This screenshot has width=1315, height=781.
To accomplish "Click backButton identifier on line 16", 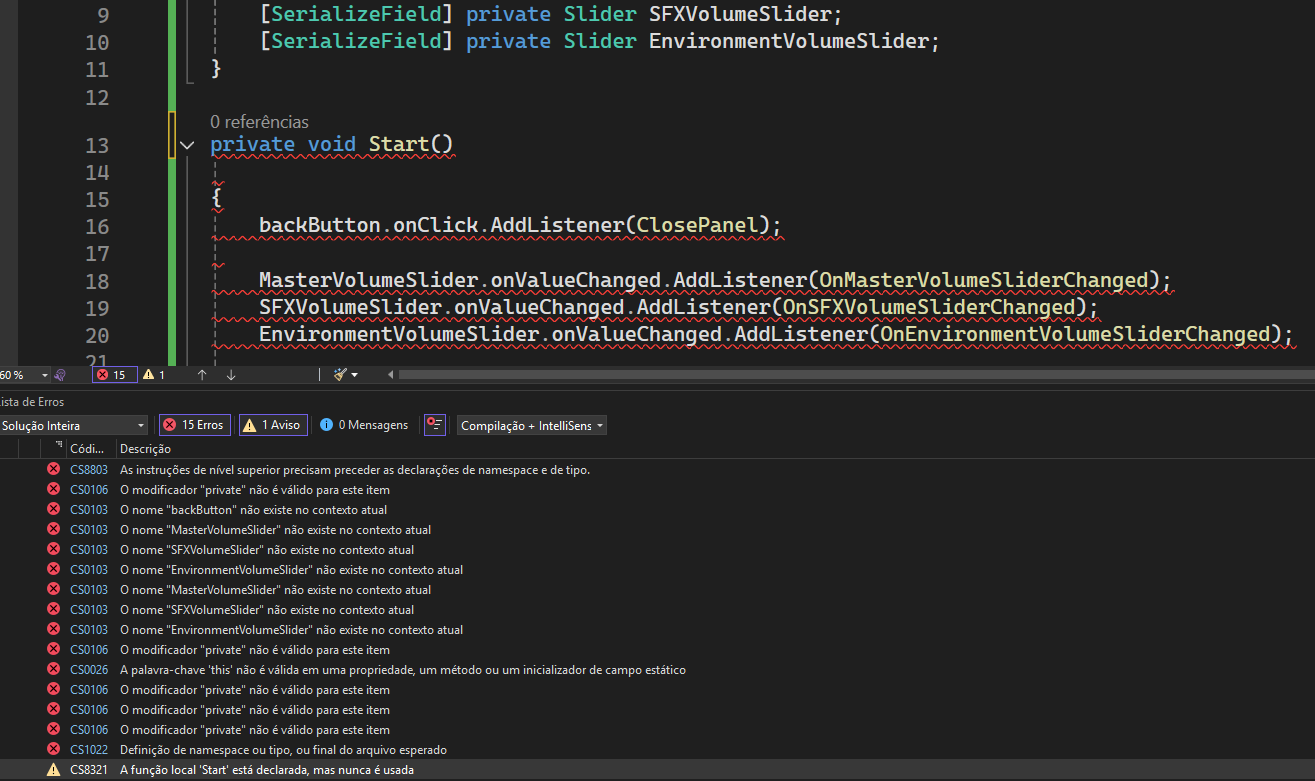I will click(x=320, y=225).
